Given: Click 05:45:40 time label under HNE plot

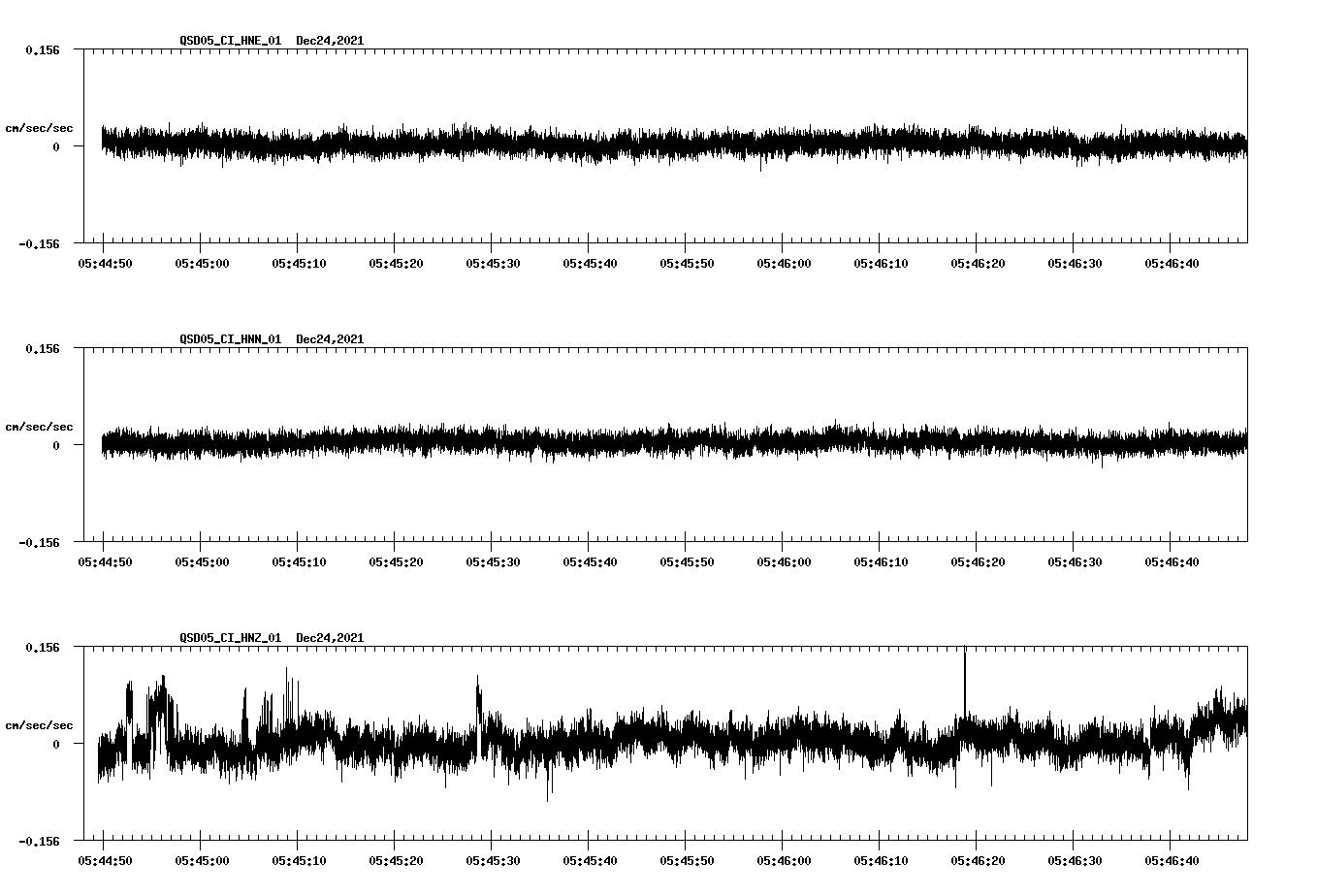Looking at the screenshot, I should point(589,264).
